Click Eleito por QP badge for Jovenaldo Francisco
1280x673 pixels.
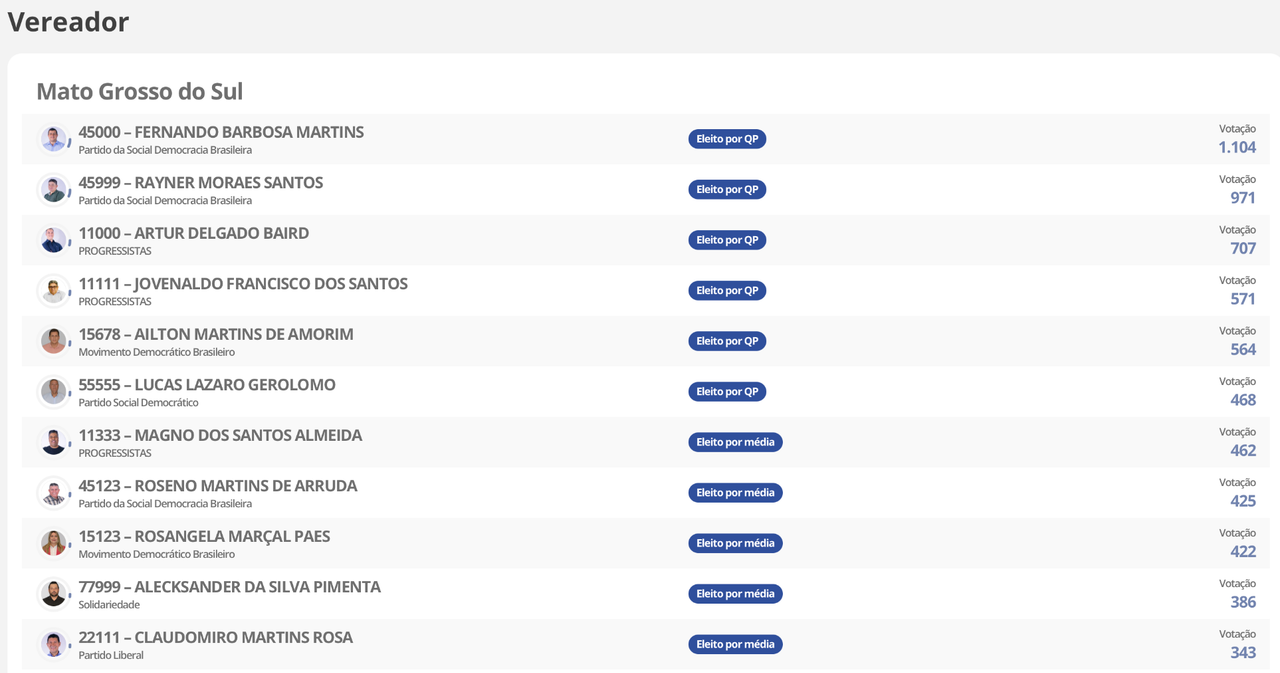click(727, 290)
